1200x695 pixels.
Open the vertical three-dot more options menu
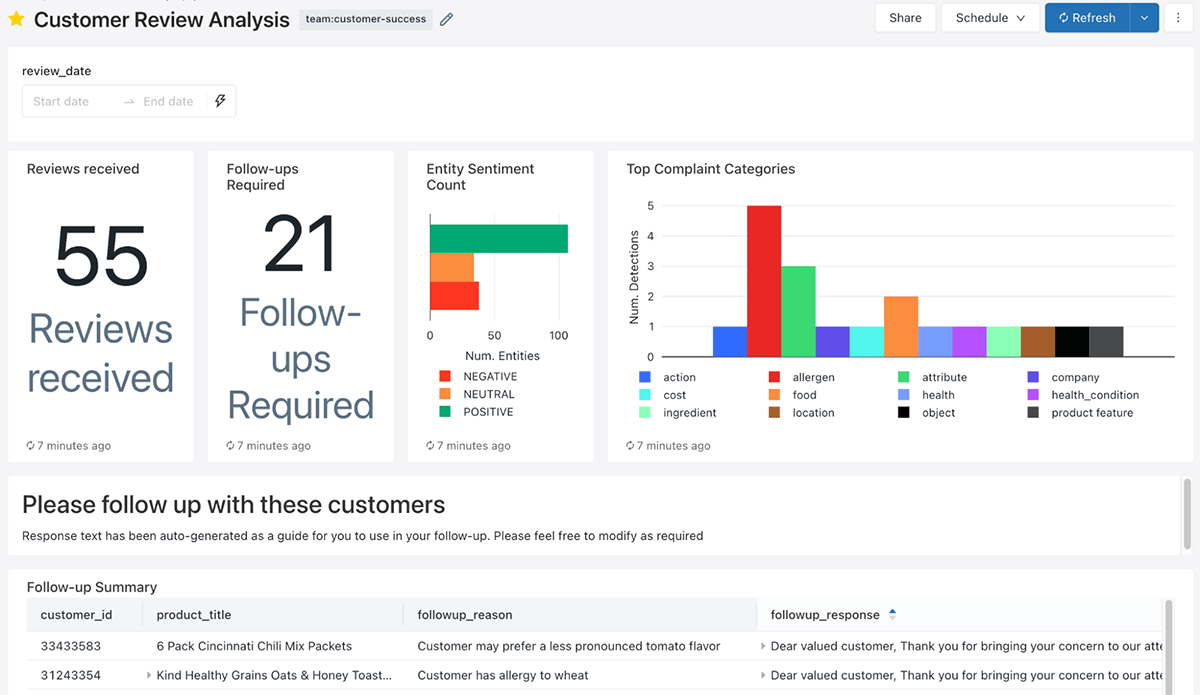pyautogui.click(x=1178, y=18)
